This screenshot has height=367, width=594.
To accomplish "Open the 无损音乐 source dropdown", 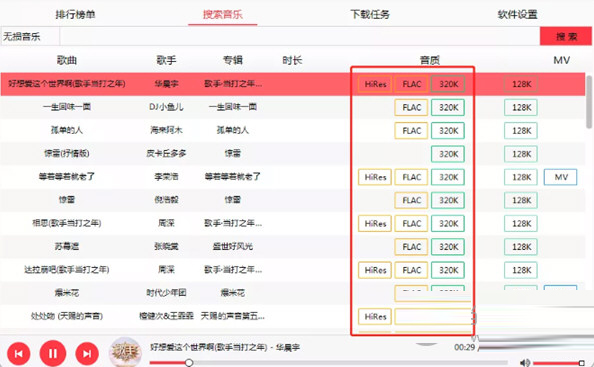I will (30, 36).
